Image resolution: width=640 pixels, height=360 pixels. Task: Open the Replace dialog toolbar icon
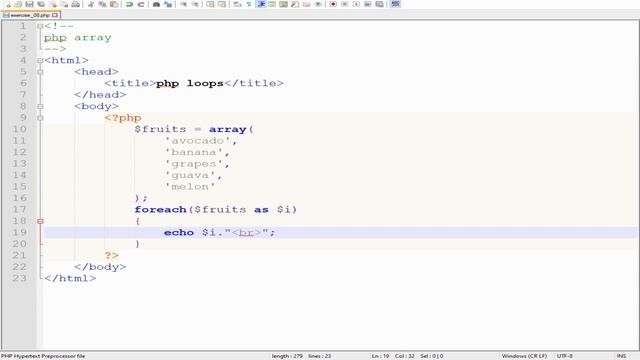168,4
